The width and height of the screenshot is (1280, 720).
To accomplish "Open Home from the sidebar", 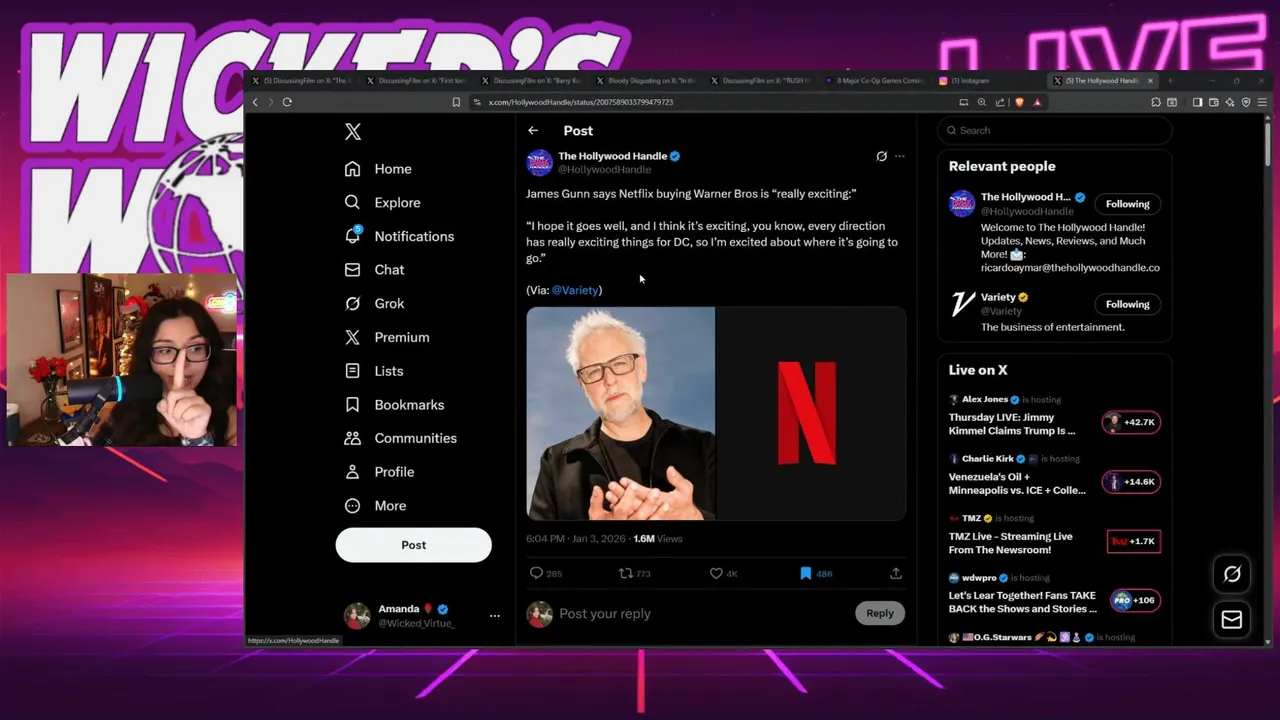I will click(378, 169).
